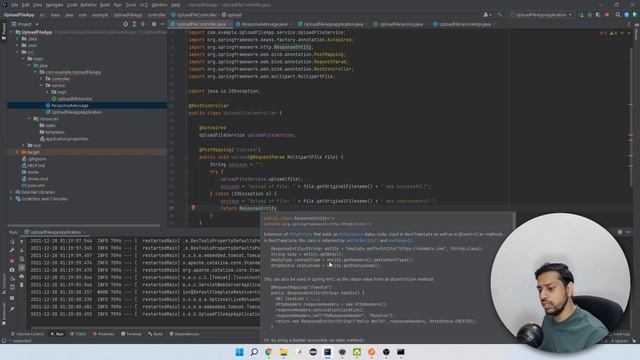
Task: Open the Problems tool window
Action: (x=103, y=334)
